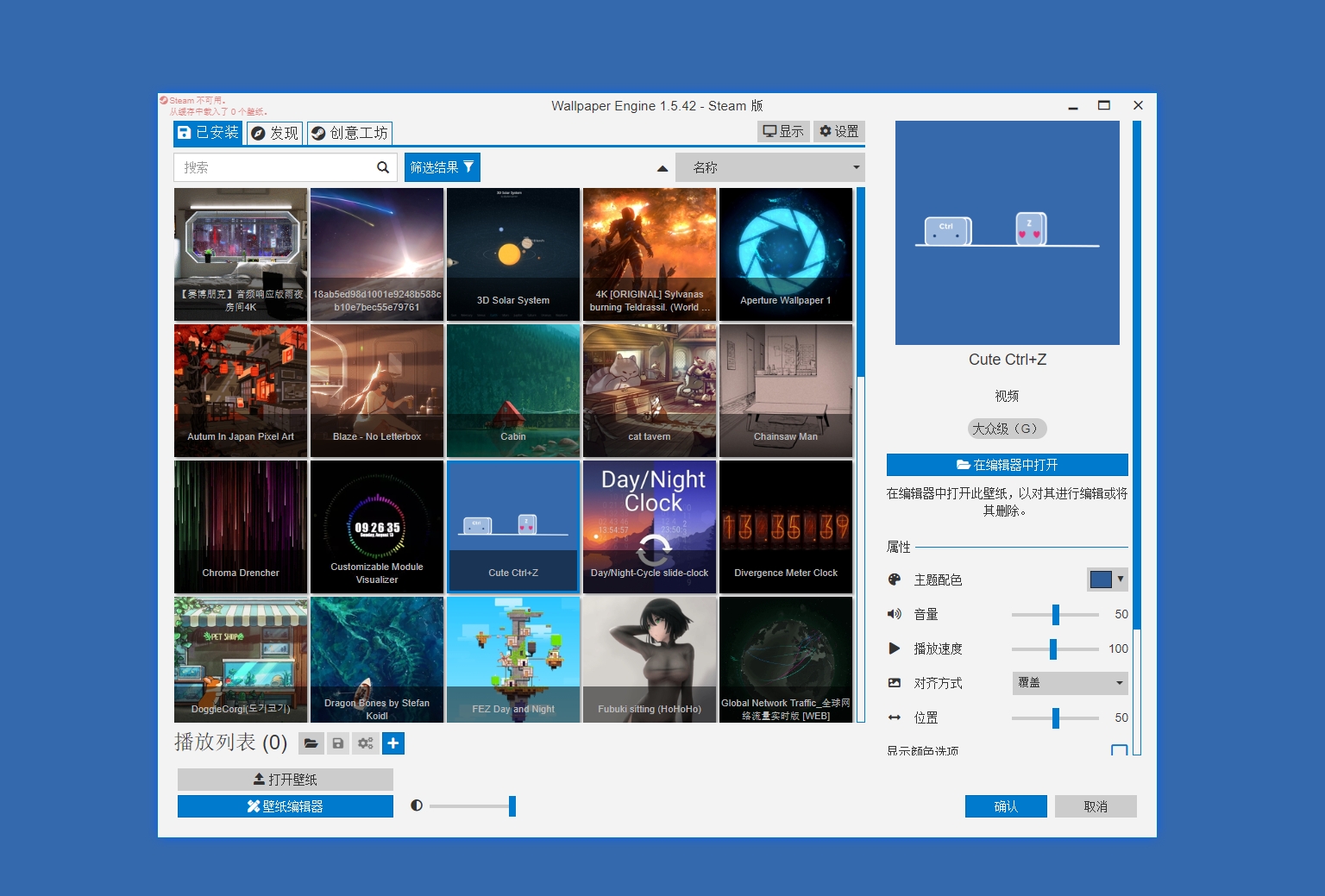1325x896 pixels.
Task: Switch to the 创意工坊 tab
Action: 349,133
